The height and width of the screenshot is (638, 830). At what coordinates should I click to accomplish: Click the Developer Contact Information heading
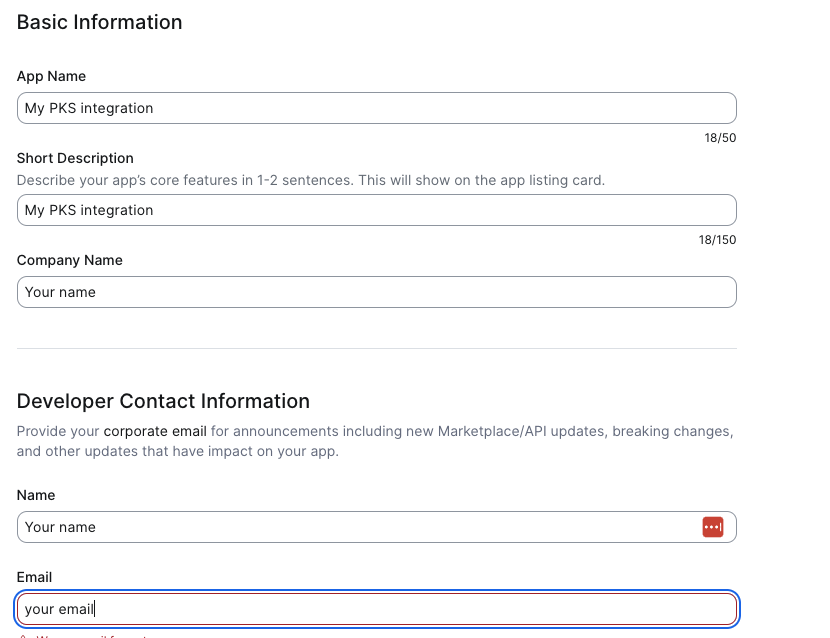[x=163, y=401]
